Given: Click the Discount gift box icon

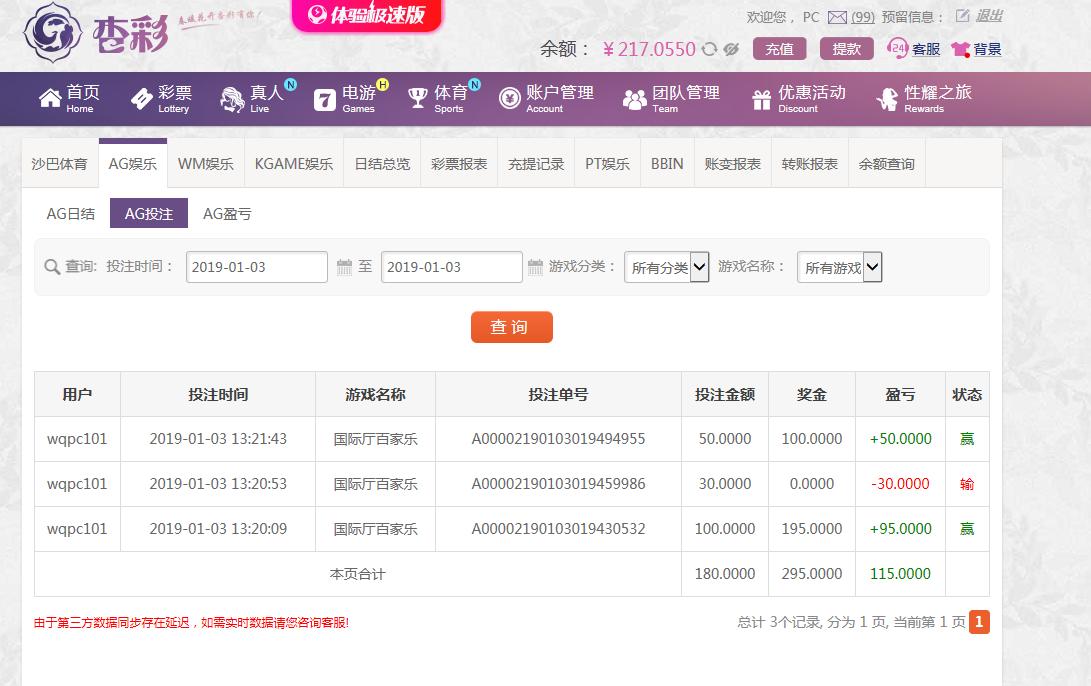Looking at the screenshot, I should [x=762, y=100].
